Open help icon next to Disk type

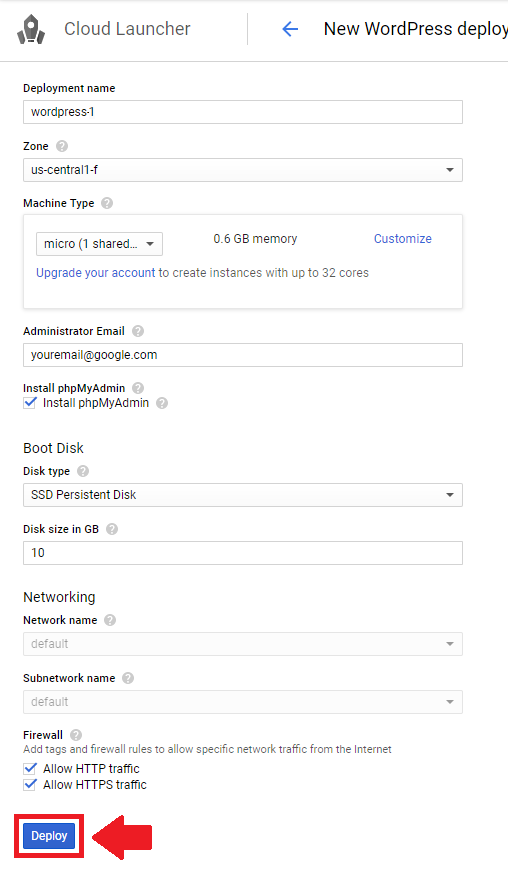click(83, 471)
